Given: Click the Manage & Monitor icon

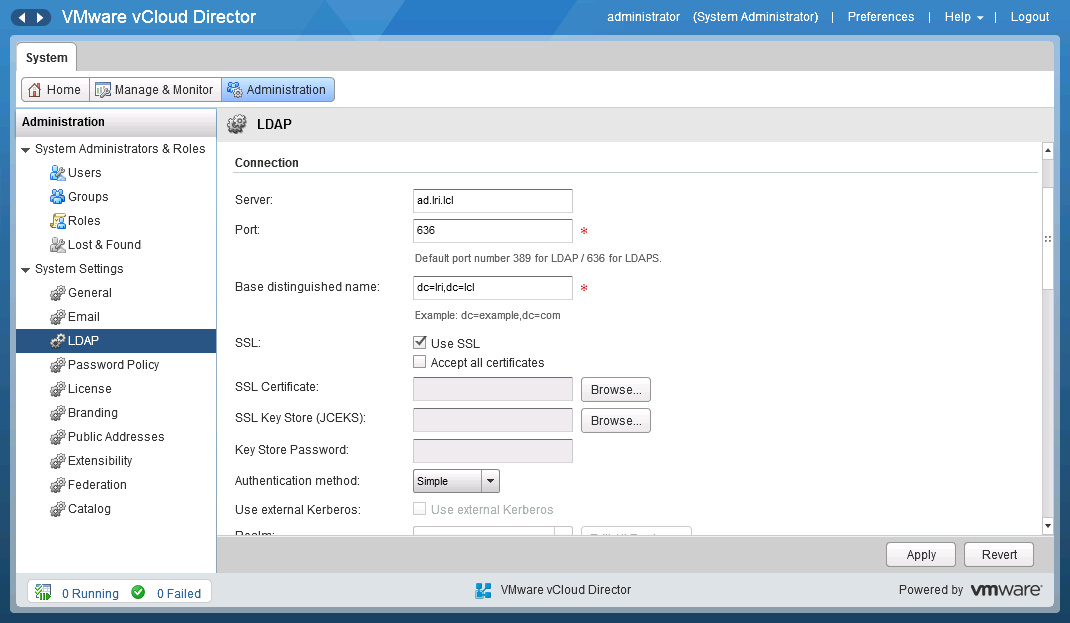Looking at the screenshot, I should coord(103,89).
